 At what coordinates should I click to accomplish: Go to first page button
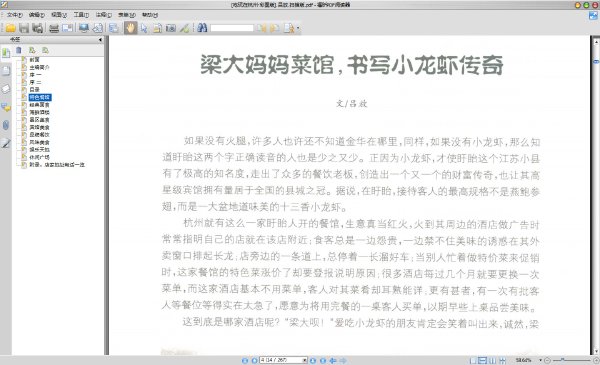tap(245, 360)
